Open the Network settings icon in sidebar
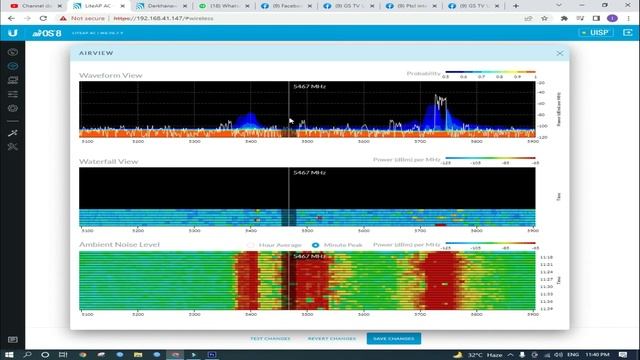 13,80
